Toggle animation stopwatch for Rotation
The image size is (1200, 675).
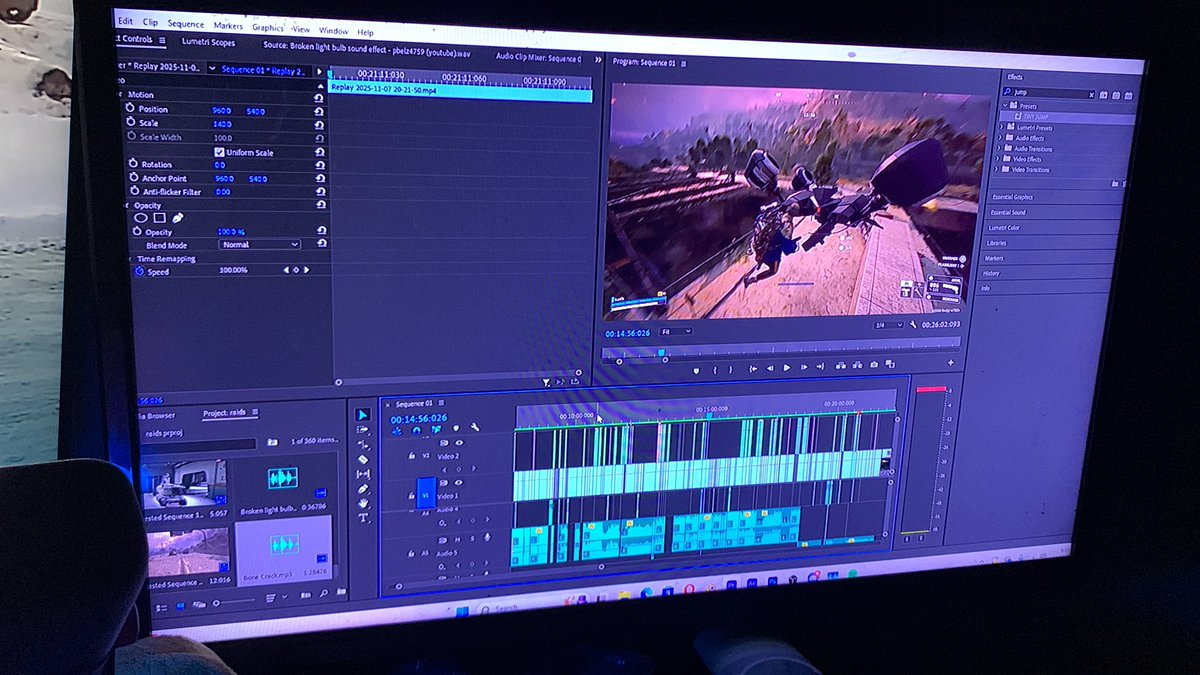132,164
